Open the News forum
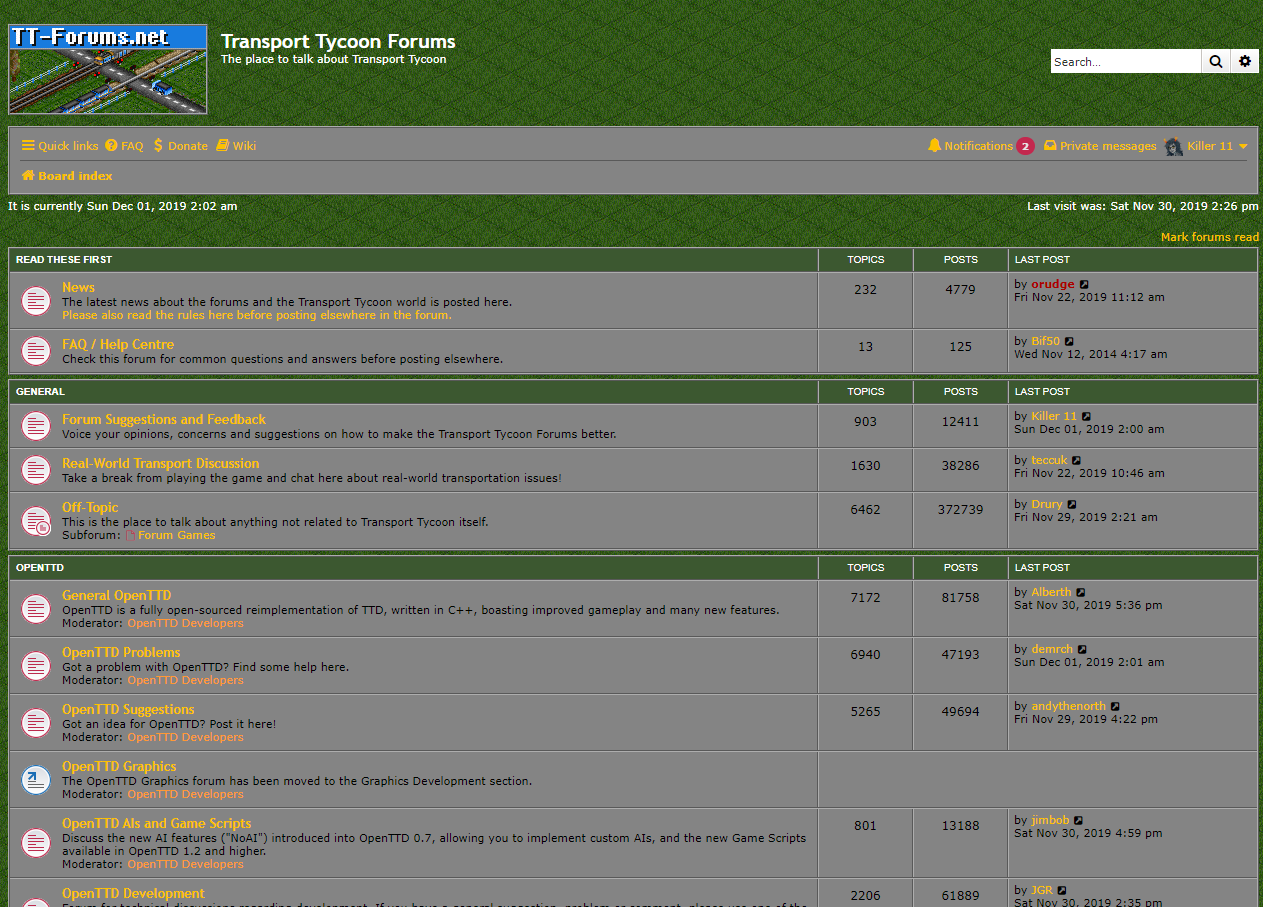Viewport: 1263px width, 907px height. (78, 287)
